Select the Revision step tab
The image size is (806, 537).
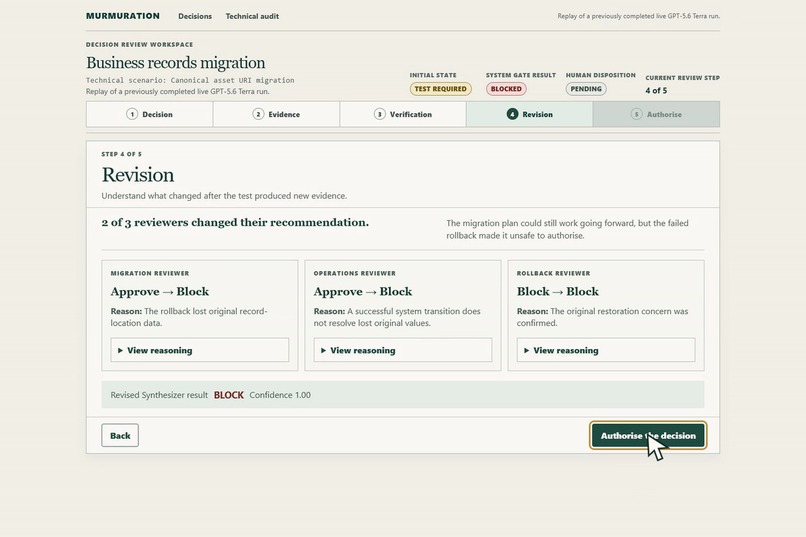click(529, 114)
